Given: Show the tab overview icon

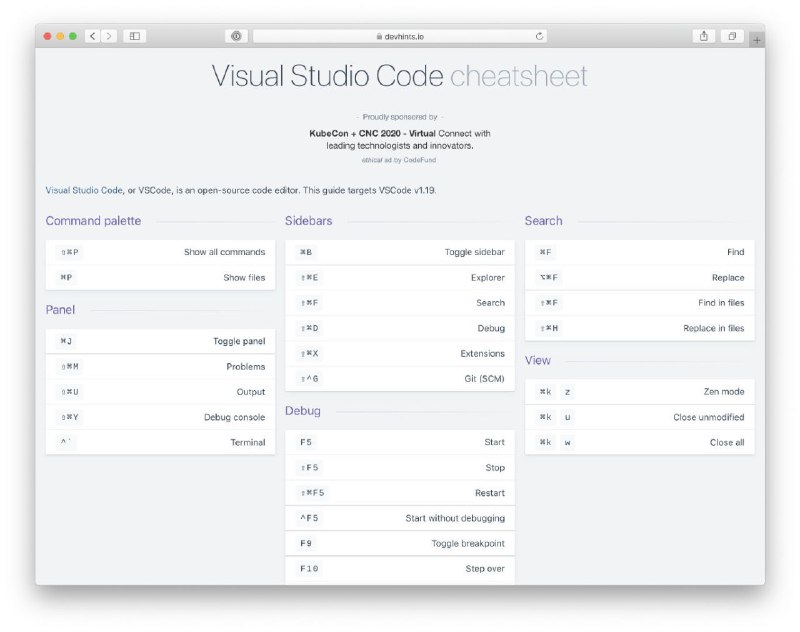Looking at the screenshot, I should [732, 36].
